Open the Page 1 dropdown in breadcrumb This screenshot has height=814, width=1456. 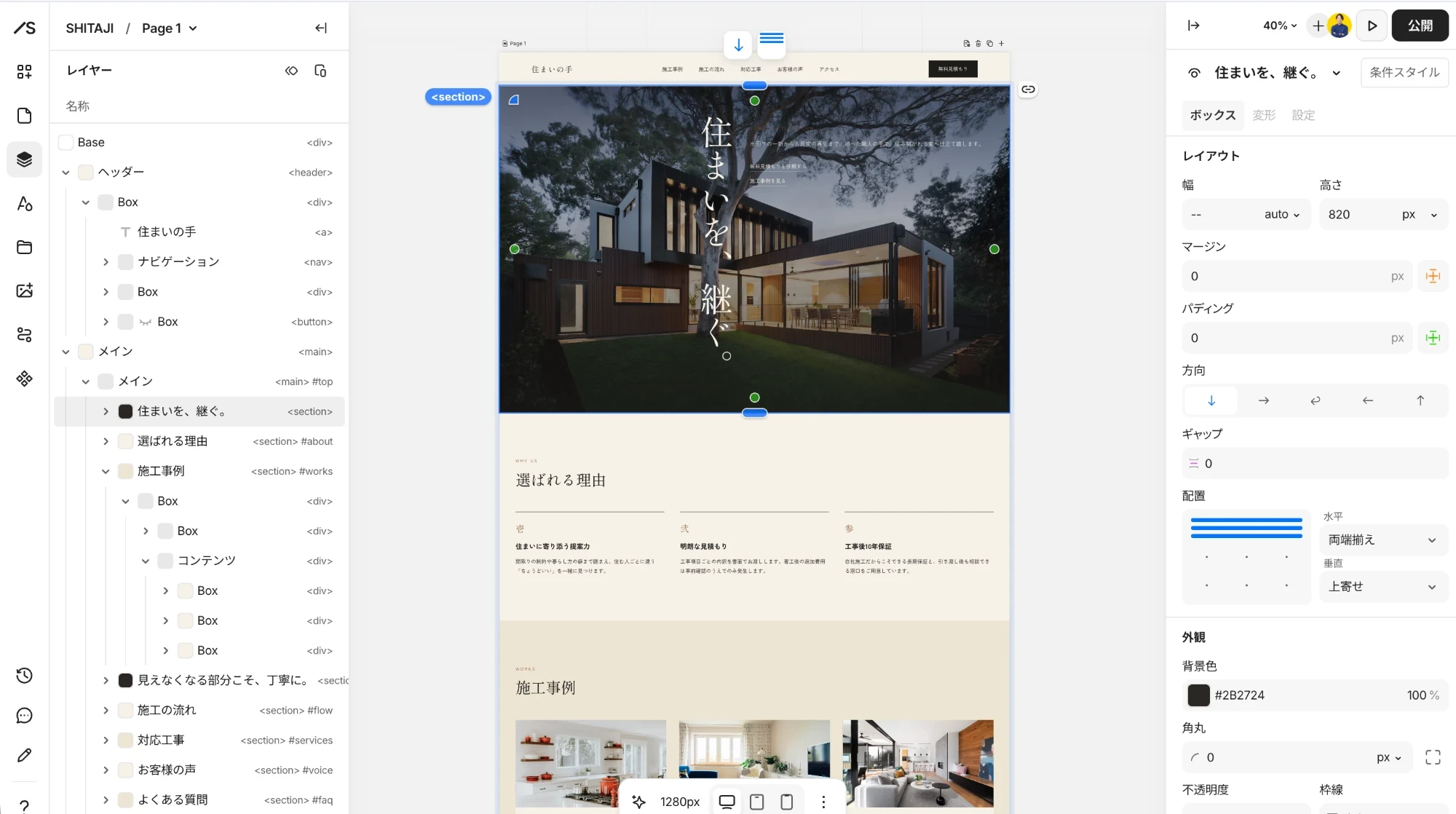coord(170,28)
